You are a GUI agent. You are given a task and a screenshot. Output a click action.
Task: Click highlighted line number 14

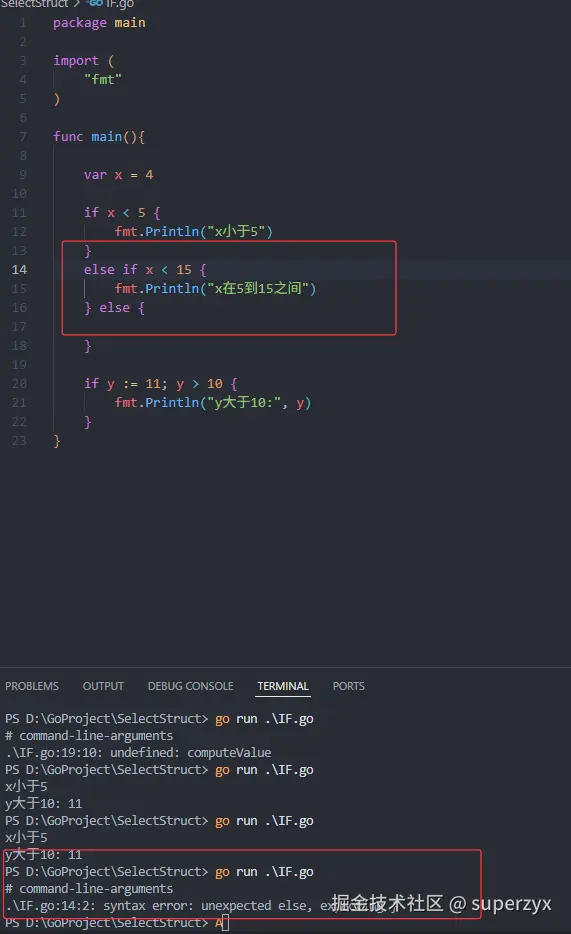pyautogui.click(x=19, y=270)
